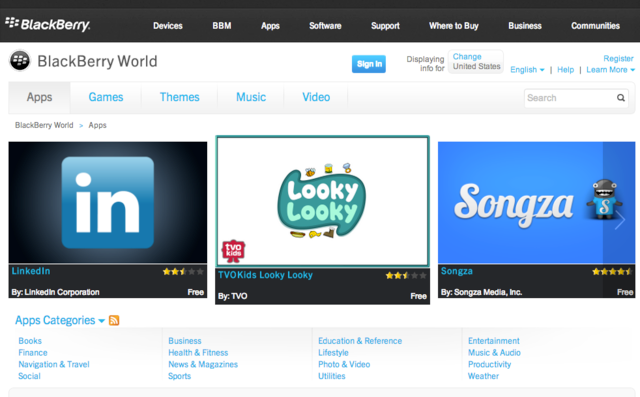Viewport: 640px width, 397px height.
Task: Click the LinkedIn star rating
Action: click(x=182, y=271)
